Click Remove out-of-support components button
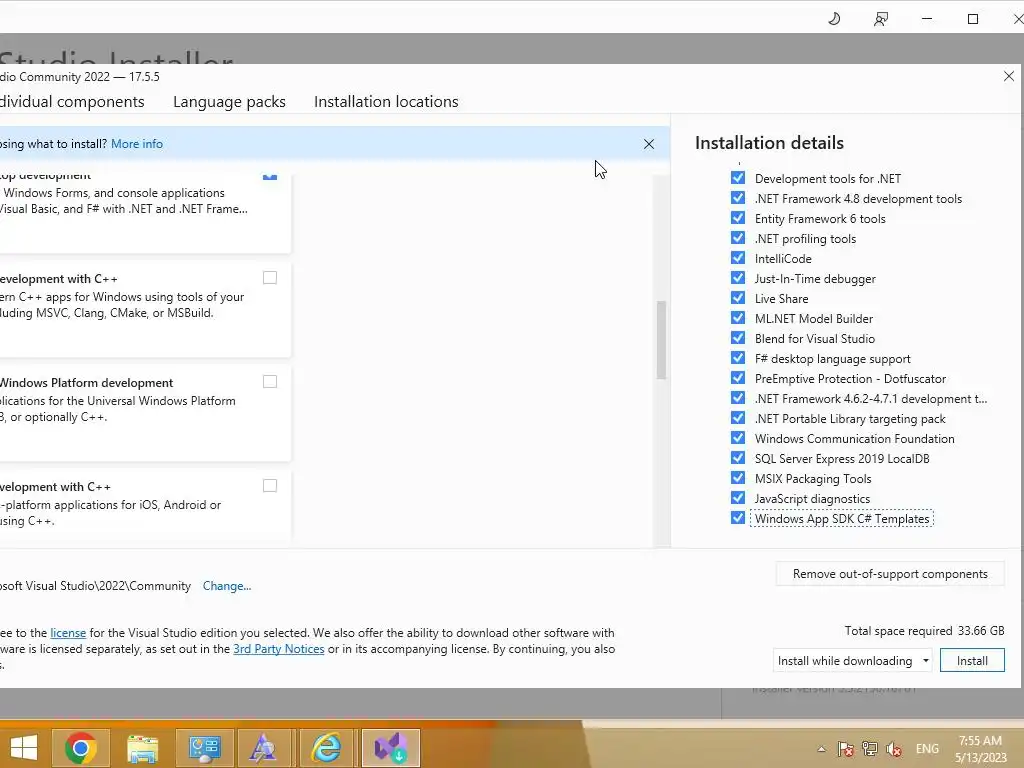 [x=890, y=574]
